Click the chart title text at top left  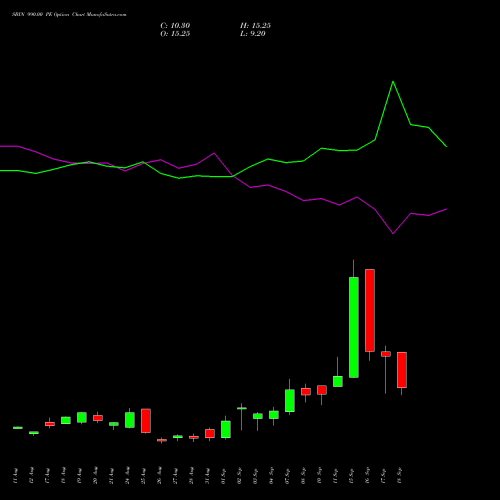(x=69, y=15)
